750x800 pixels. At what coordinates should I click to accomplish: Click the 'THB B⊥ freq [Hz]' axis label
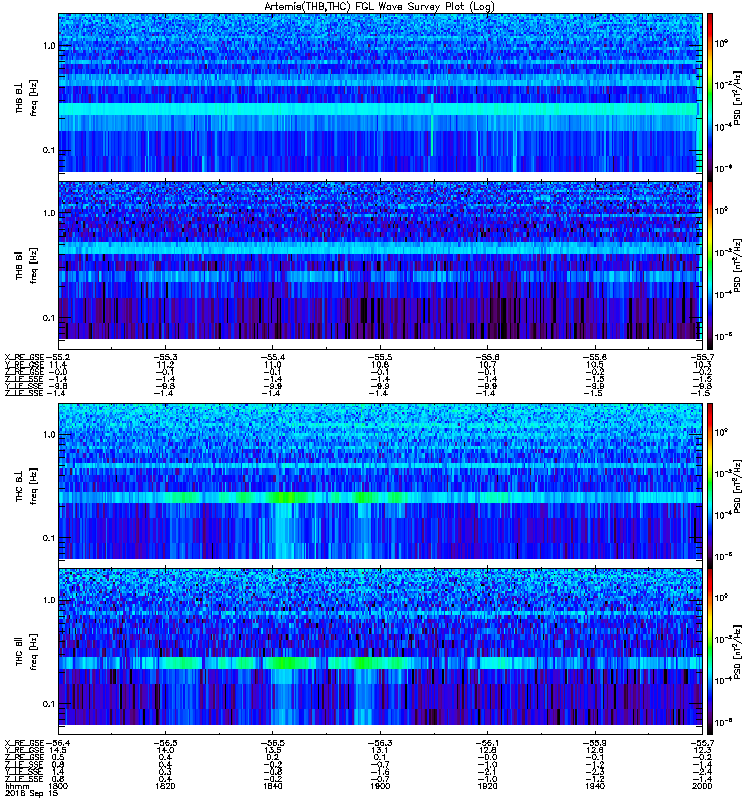(x=26, y=97)
